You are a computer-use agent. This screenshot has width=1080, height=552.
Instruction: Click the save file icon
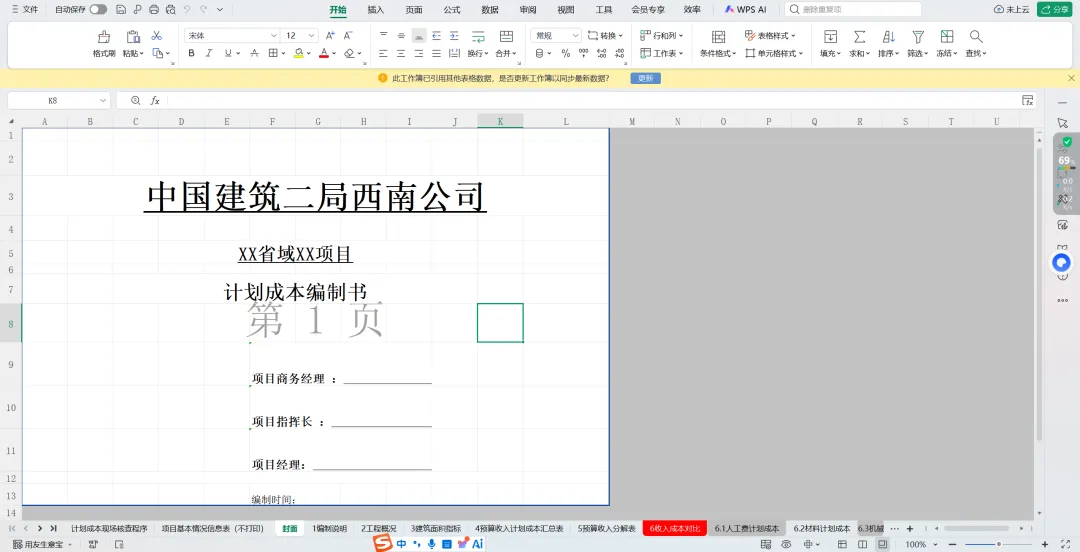point(121,10)
